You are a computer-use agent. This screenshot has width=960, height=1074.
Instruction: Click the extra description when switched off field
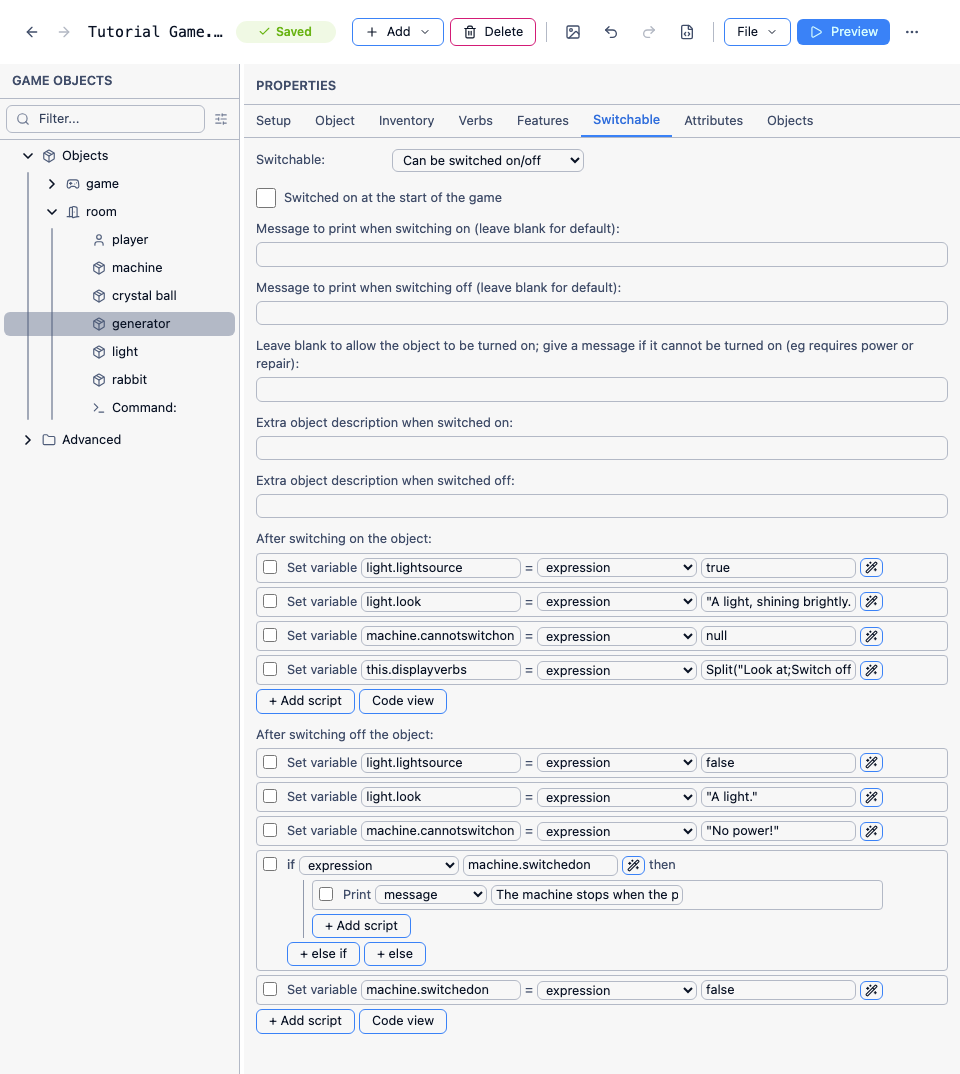[602, 507]
